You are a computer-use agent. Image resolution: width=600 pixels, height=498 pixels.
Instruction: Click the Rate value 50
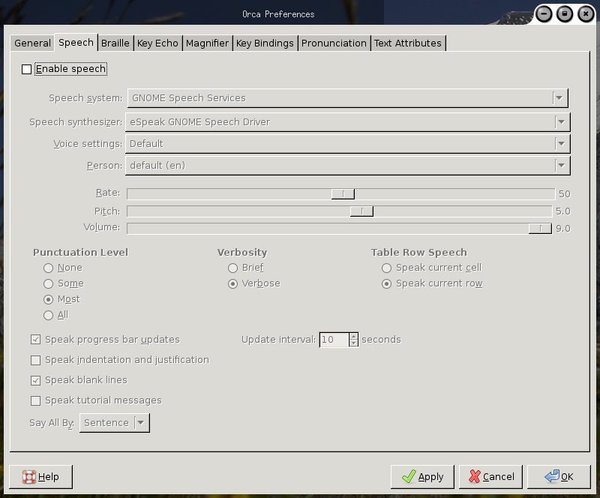click(564, 194)
